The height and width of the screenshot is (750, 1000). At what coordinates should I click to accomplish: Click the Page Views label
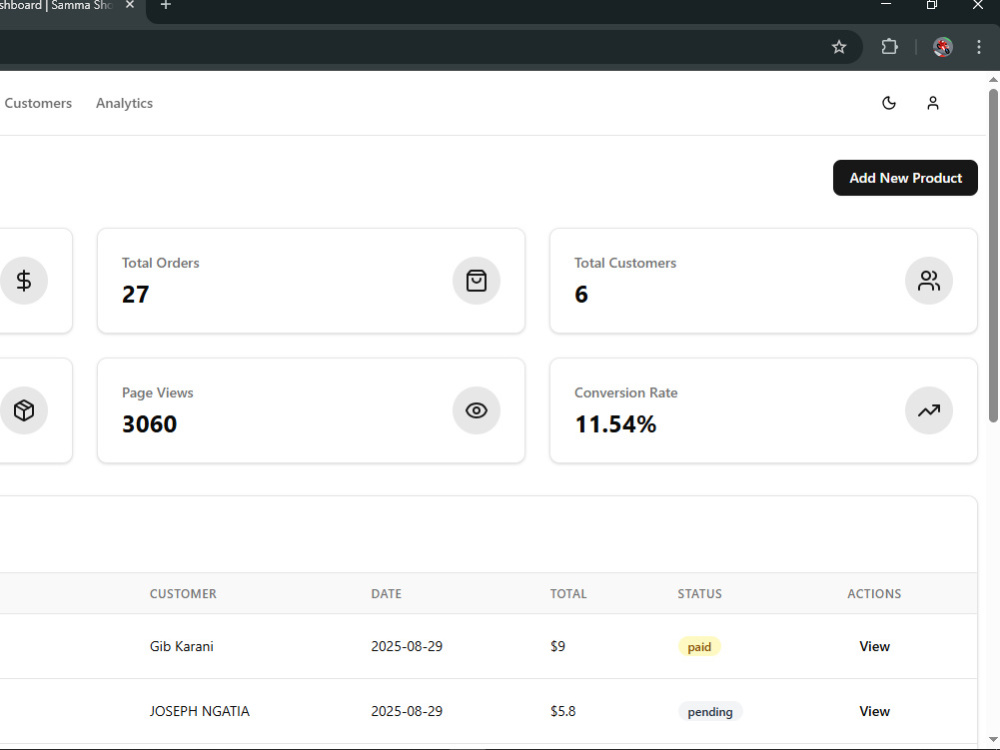(x=158, y=393)
